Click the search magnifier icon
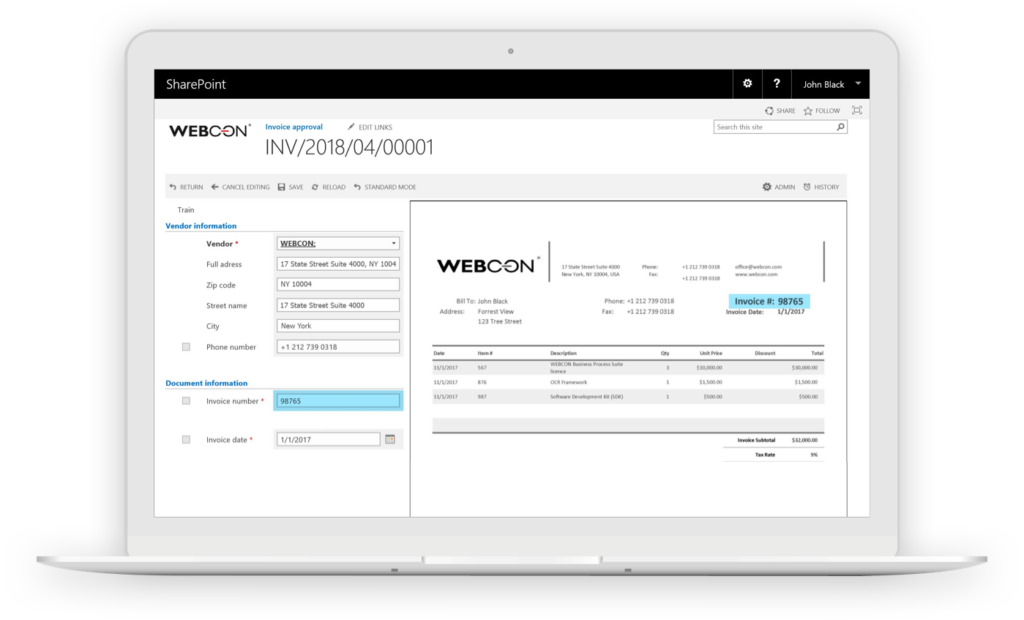 tap(840, 127)
